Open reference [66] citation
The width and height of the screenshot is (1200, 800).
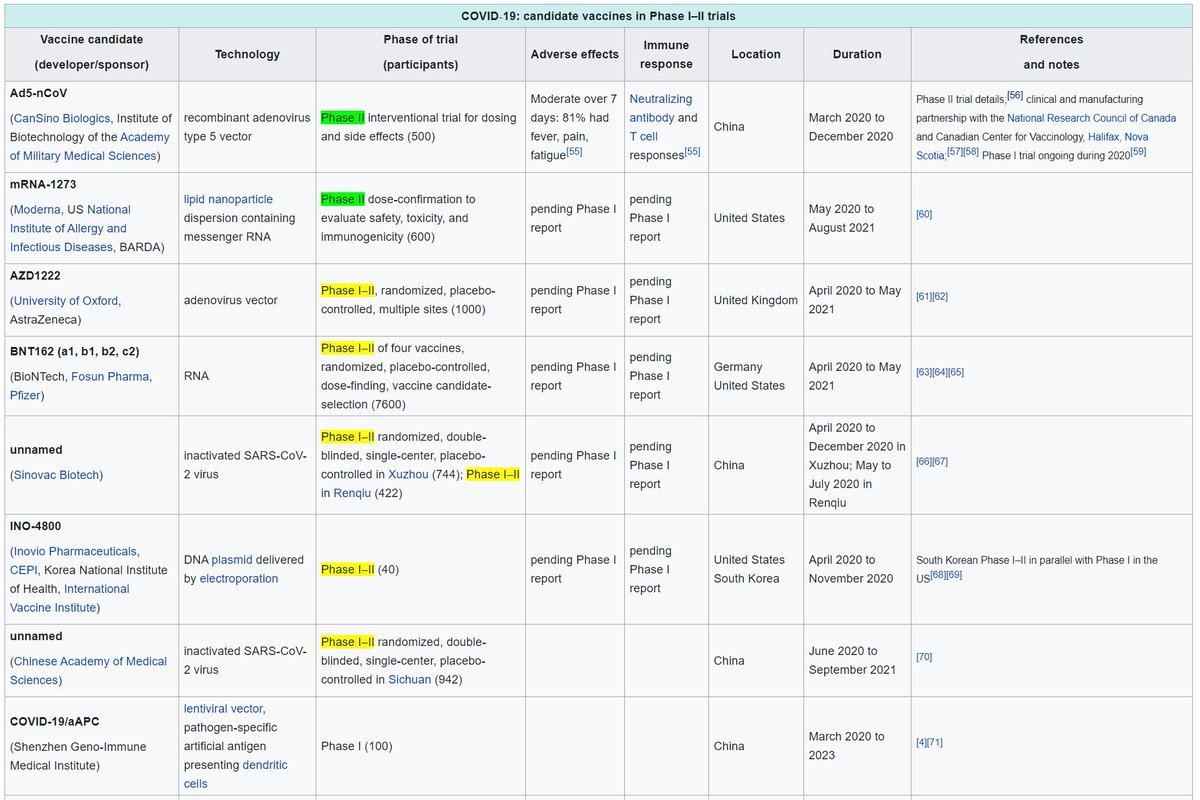tap(924, 461)
